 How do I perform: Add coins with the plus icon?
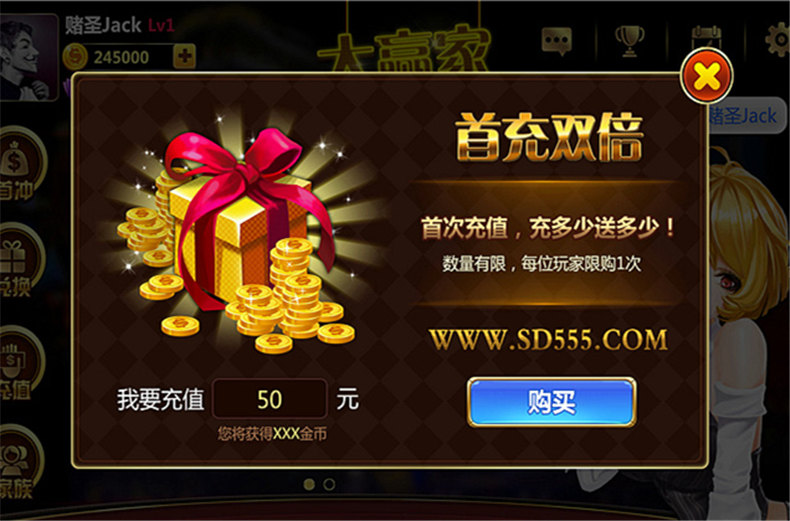[x=184, y=56]
